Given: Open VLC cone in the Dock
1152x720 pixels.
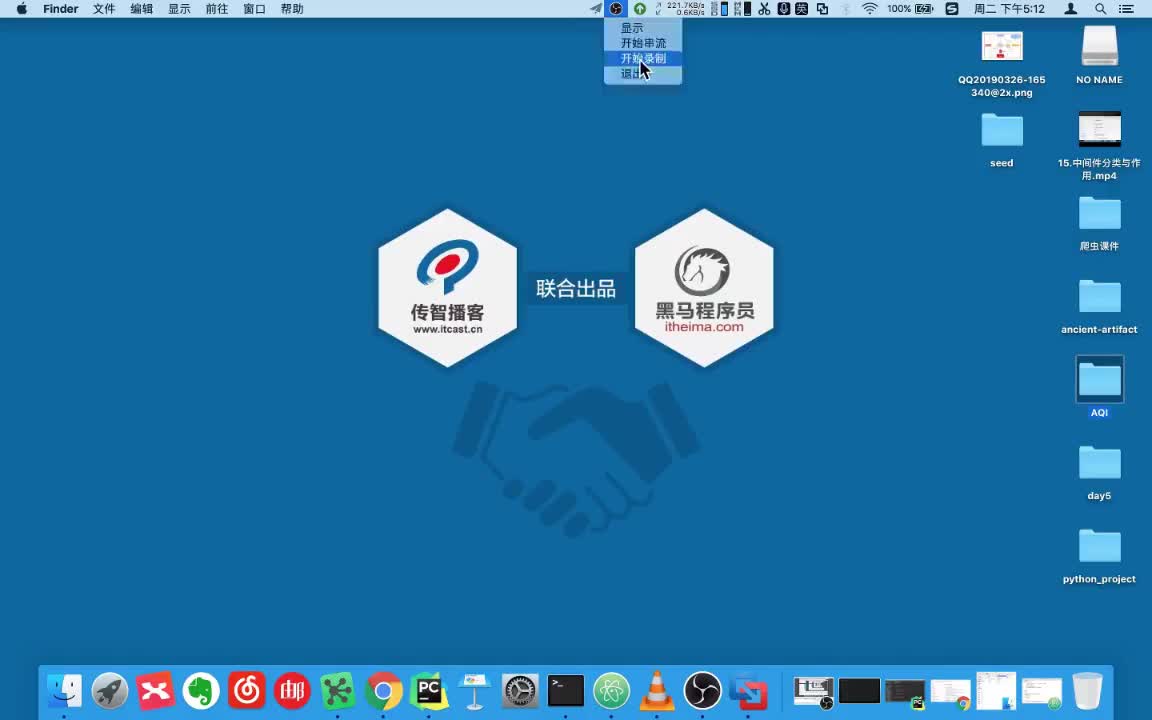Looking at the screenshot, I should 657,691.
